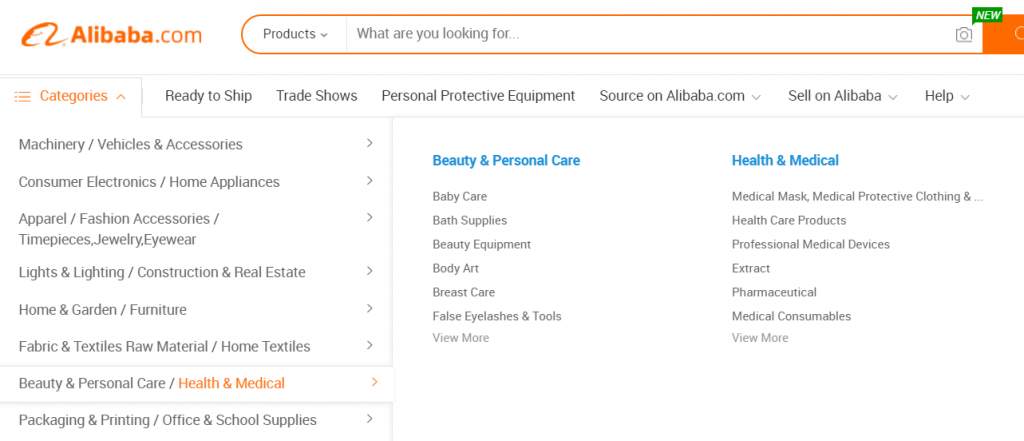Screen dimensions: 1024x441
Task: Click the Categories hamburger list icon
Action: click(23, 97)
